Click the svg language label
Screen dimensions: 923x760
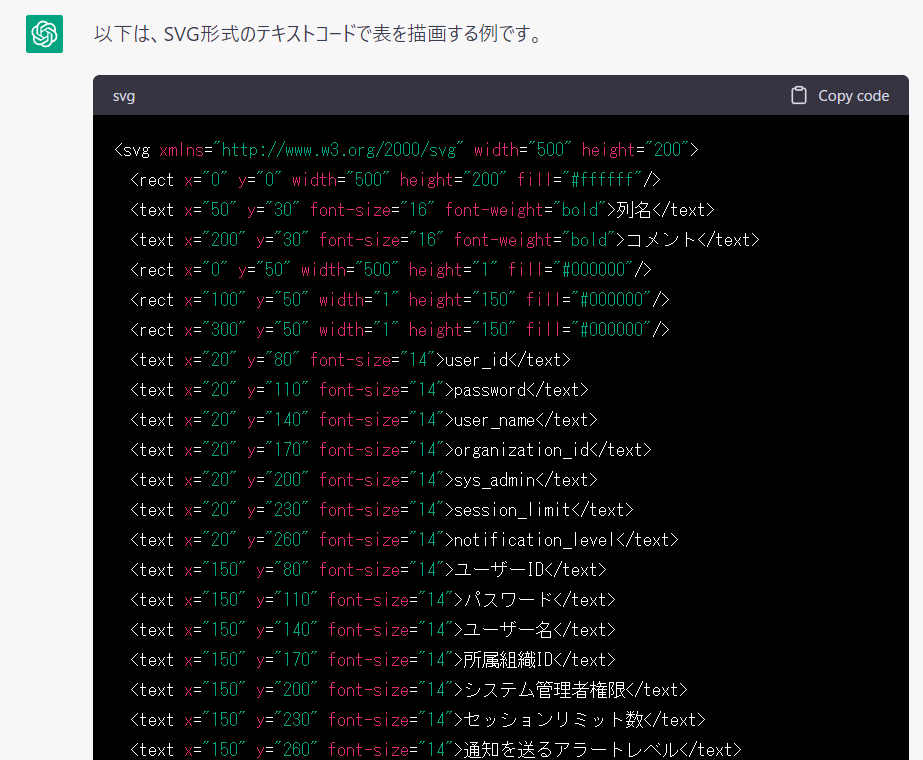[124, 96]
